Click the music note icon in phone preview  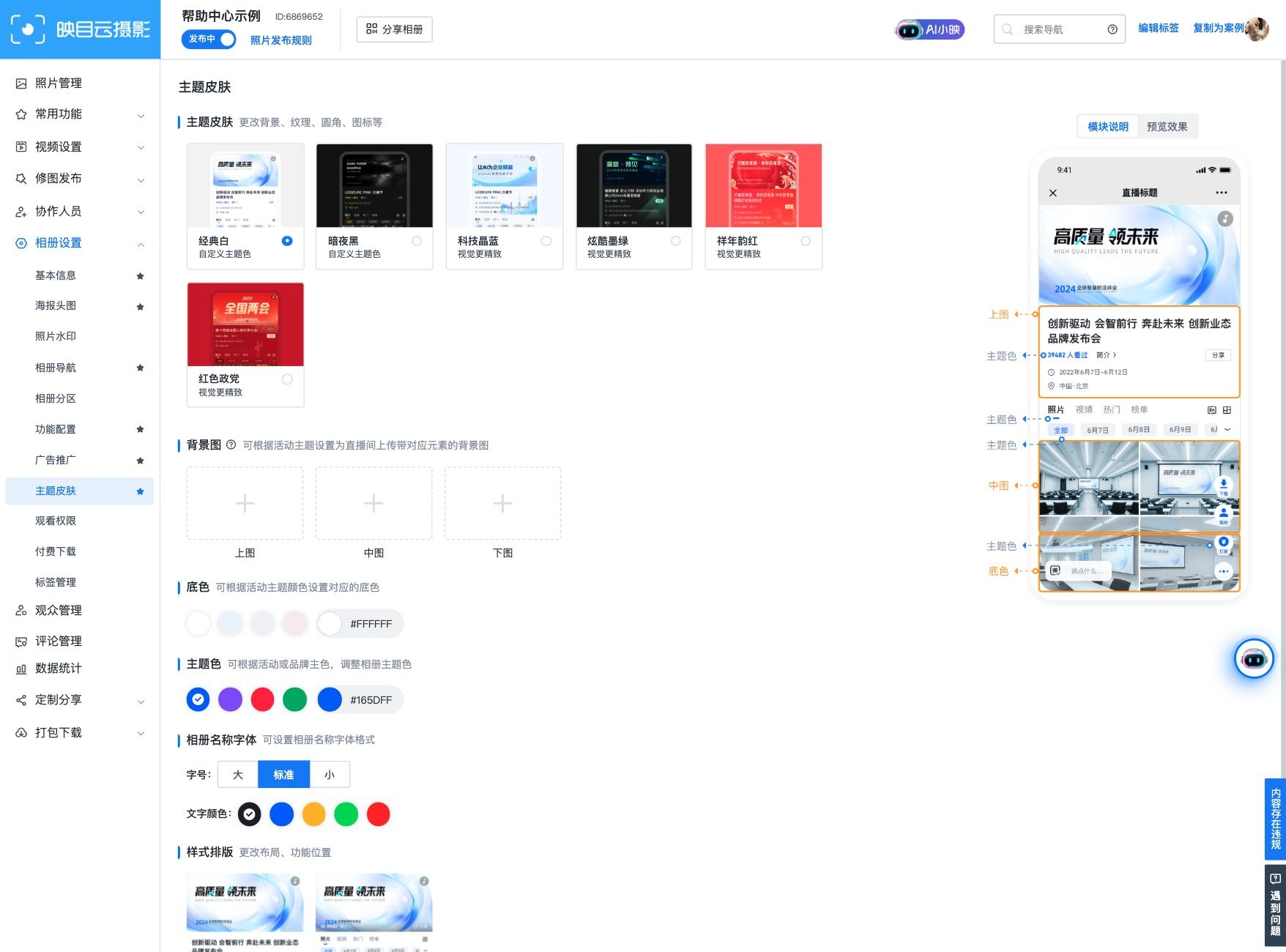pyautogui.click(x=1225, y=218)
